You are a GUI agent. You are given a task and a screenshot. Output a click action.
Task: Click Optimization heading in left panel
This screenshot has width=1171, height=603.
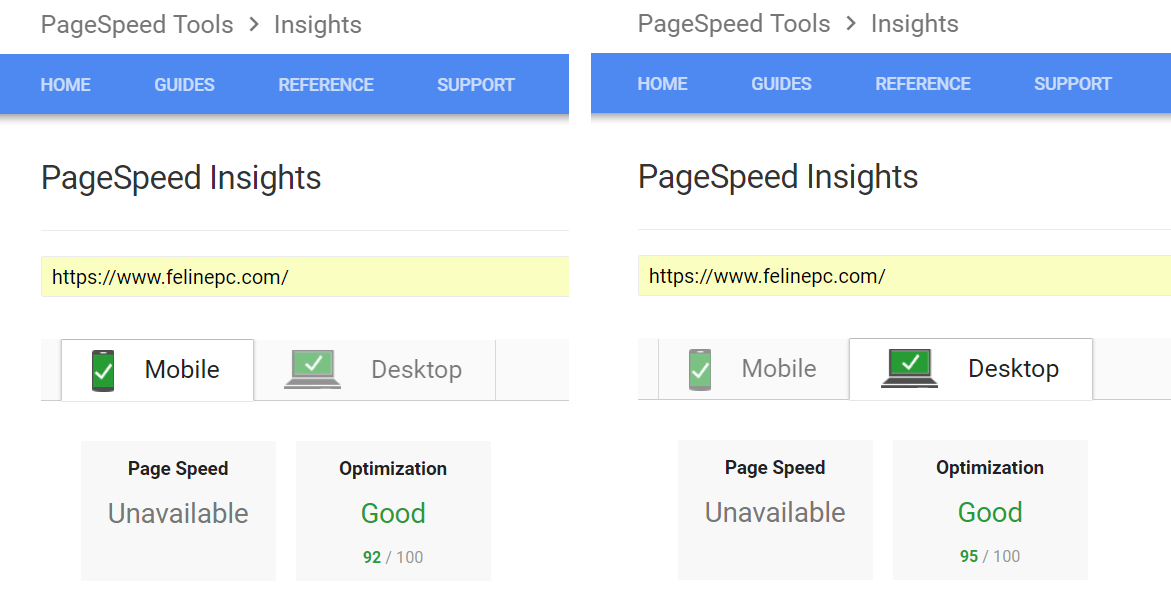coord(393,469)
